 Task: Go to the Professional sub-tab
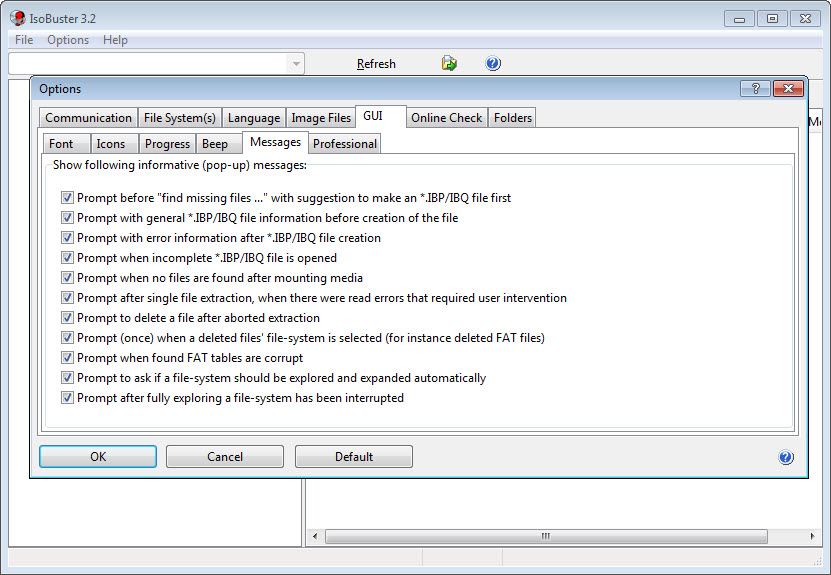pos(345,144)
